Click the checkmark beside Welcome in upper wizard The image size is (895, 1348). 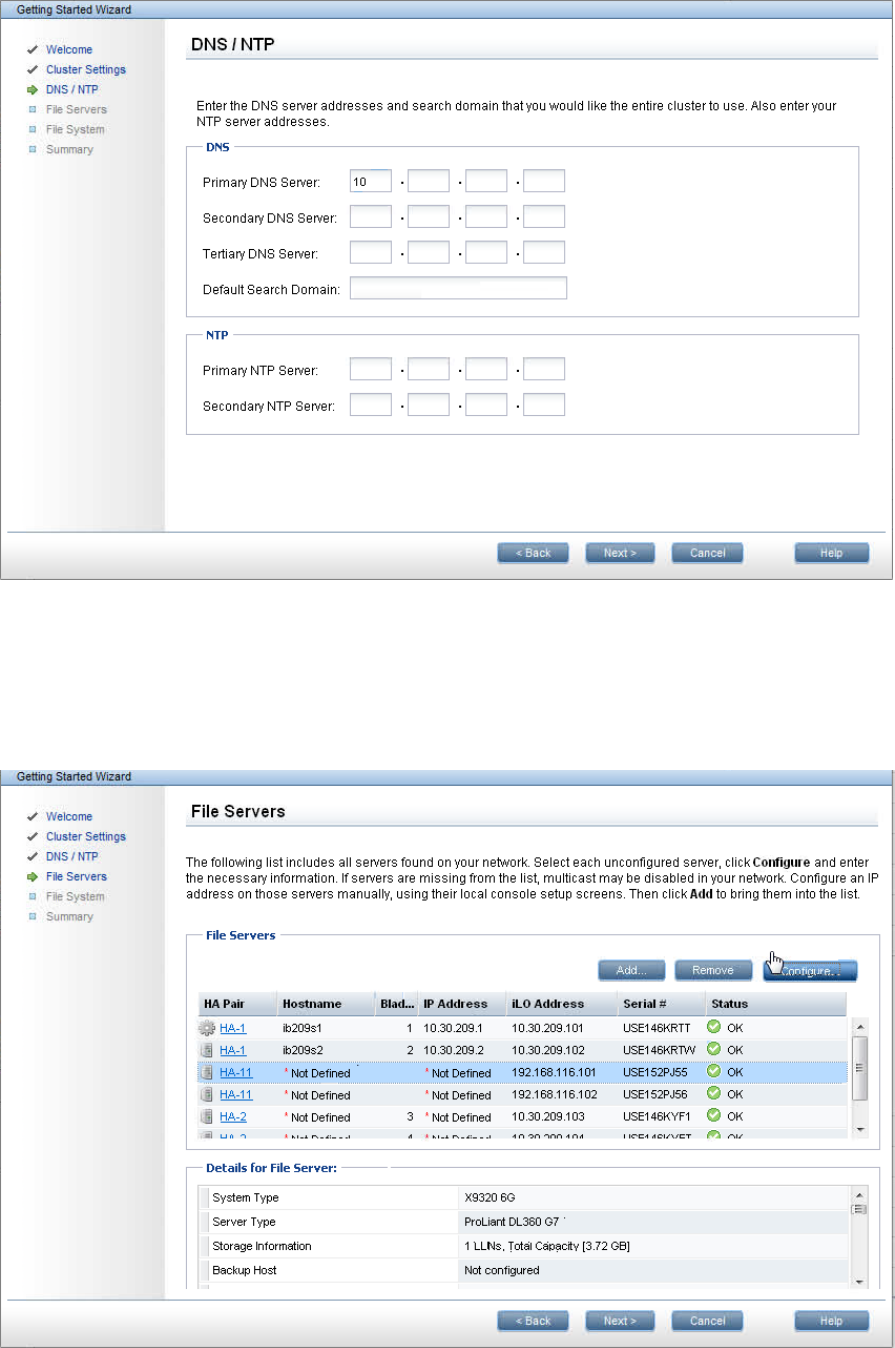pos(32,49)
